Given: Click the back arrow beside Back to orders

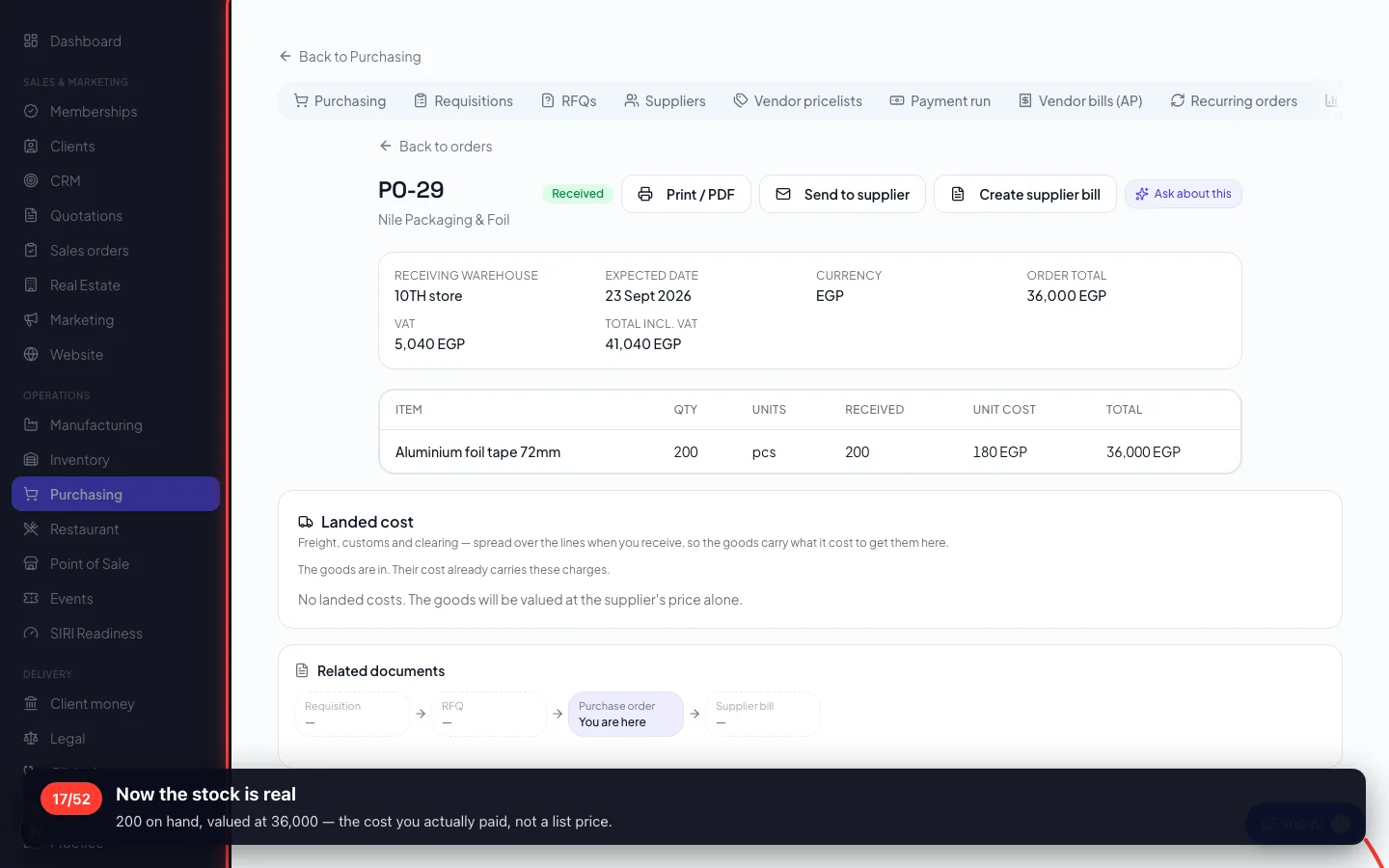Looking at the screenshot, I should [386, 146].
